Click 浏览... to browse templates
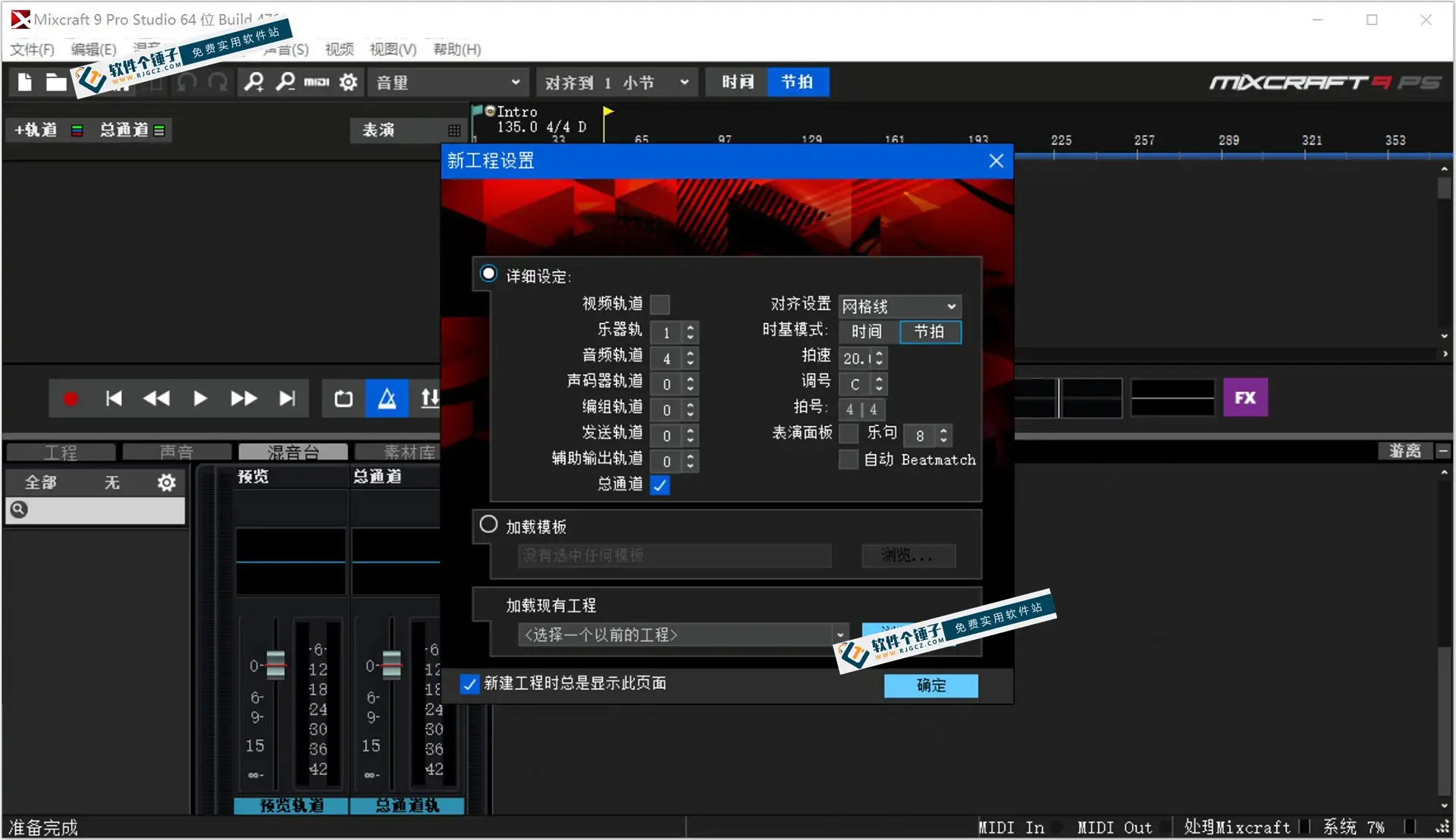1456x840 pixels. pyautogui.click(x=908, y=556)
